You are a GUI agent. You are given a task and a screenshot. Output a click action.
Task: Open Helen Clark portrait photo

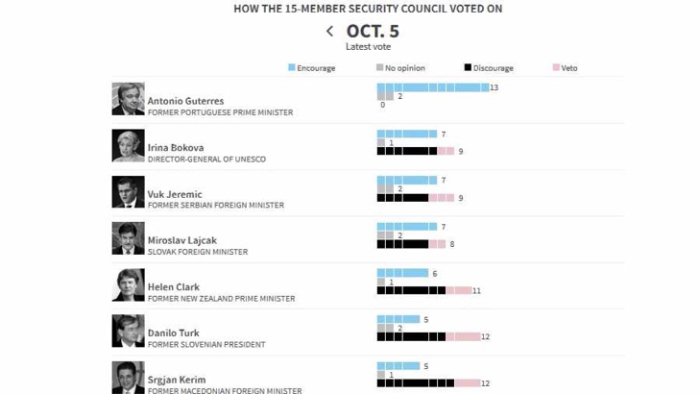[128, 285]
